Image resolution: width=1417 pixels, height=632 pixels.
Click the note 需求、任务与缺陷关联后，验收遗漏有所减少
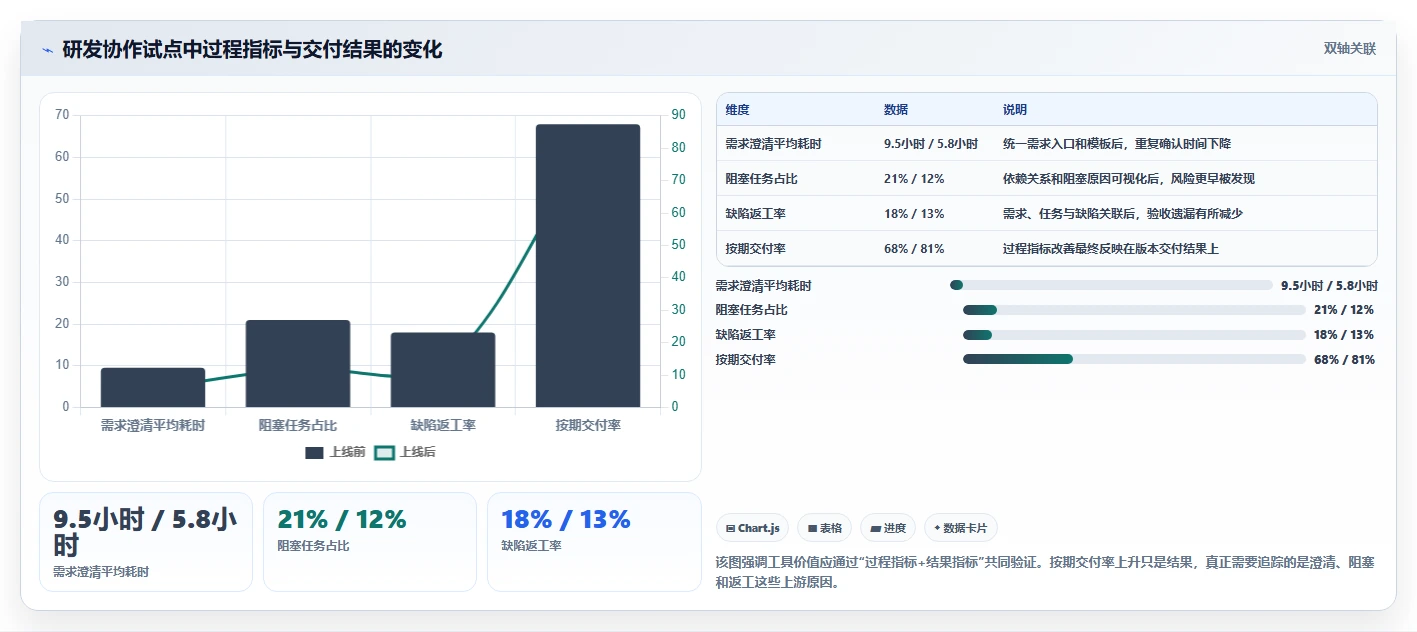(x=1123, y=214)
